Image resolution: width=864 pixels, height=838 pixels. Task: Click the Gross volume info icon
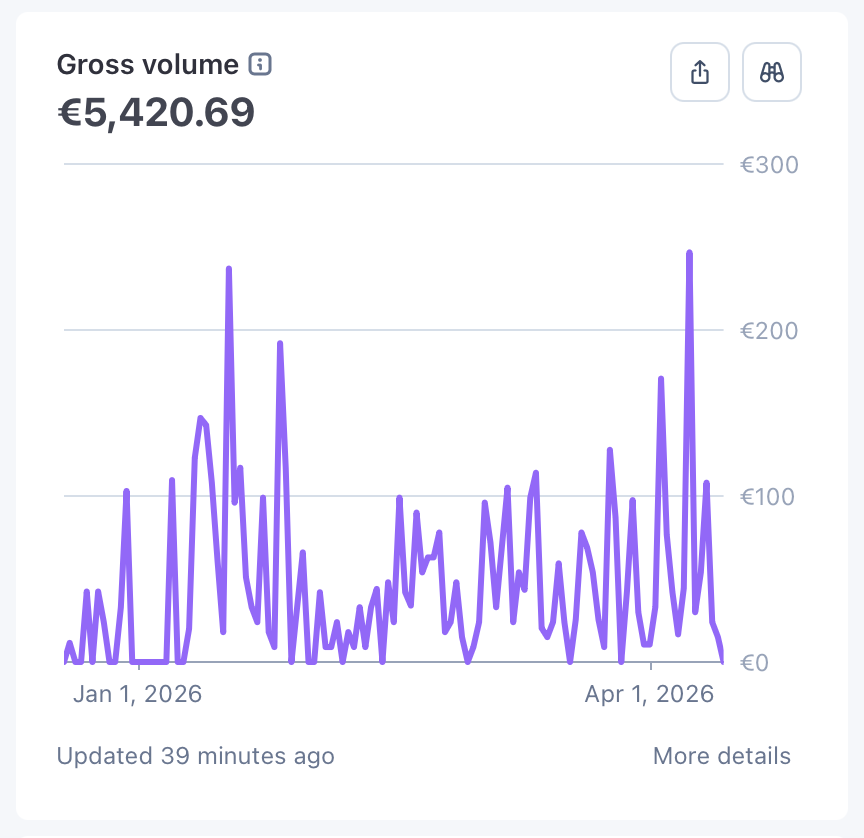click(x=260, y=64)
